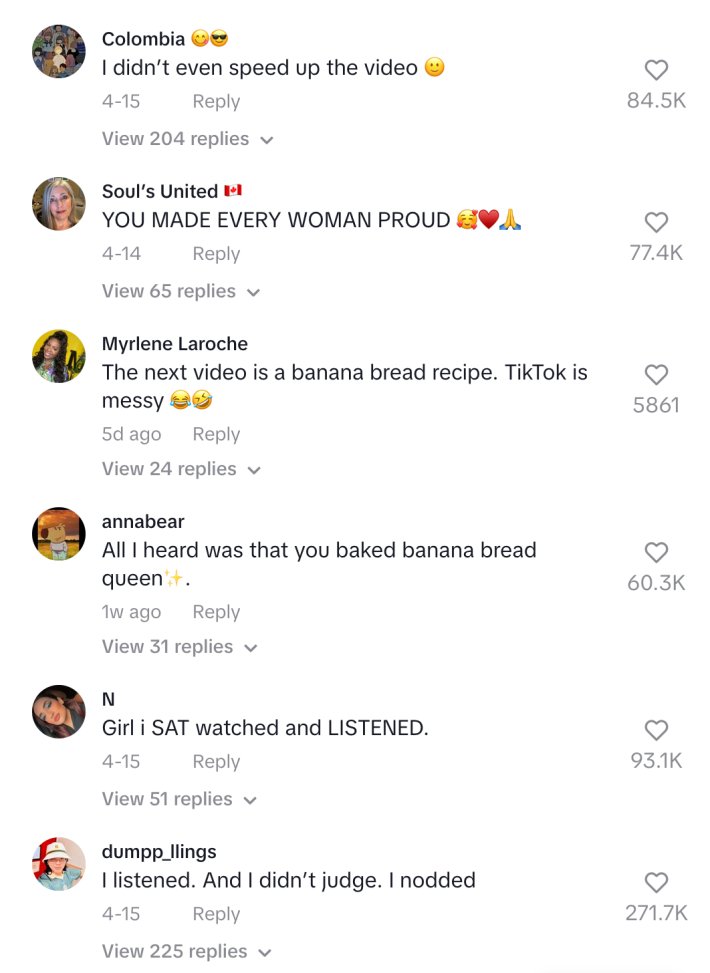Reply to dumpp_llings' comment
This screenshot has width=710, height=973.
[x=216, y=914]
